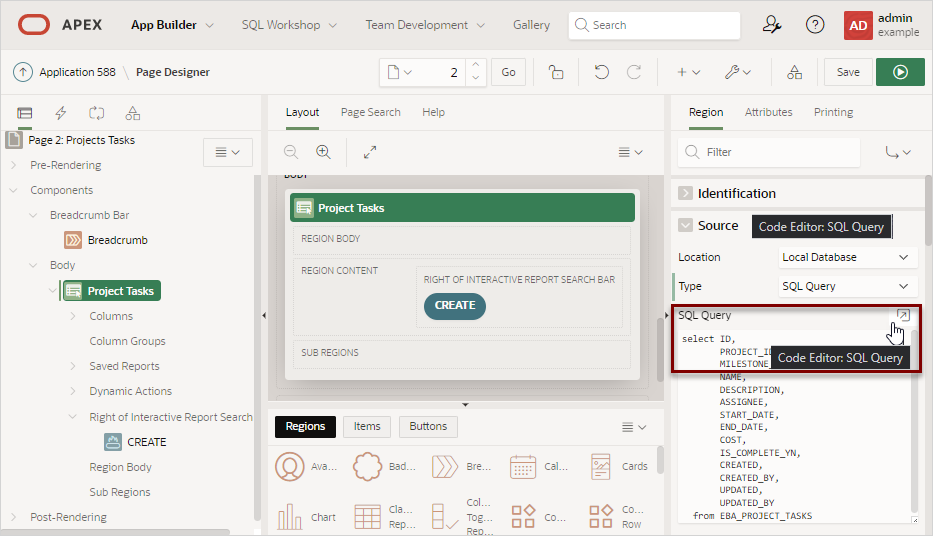Open the Location dropdown
The height and width of the screenshot is (536, 933).
click(x=847, y=257)
